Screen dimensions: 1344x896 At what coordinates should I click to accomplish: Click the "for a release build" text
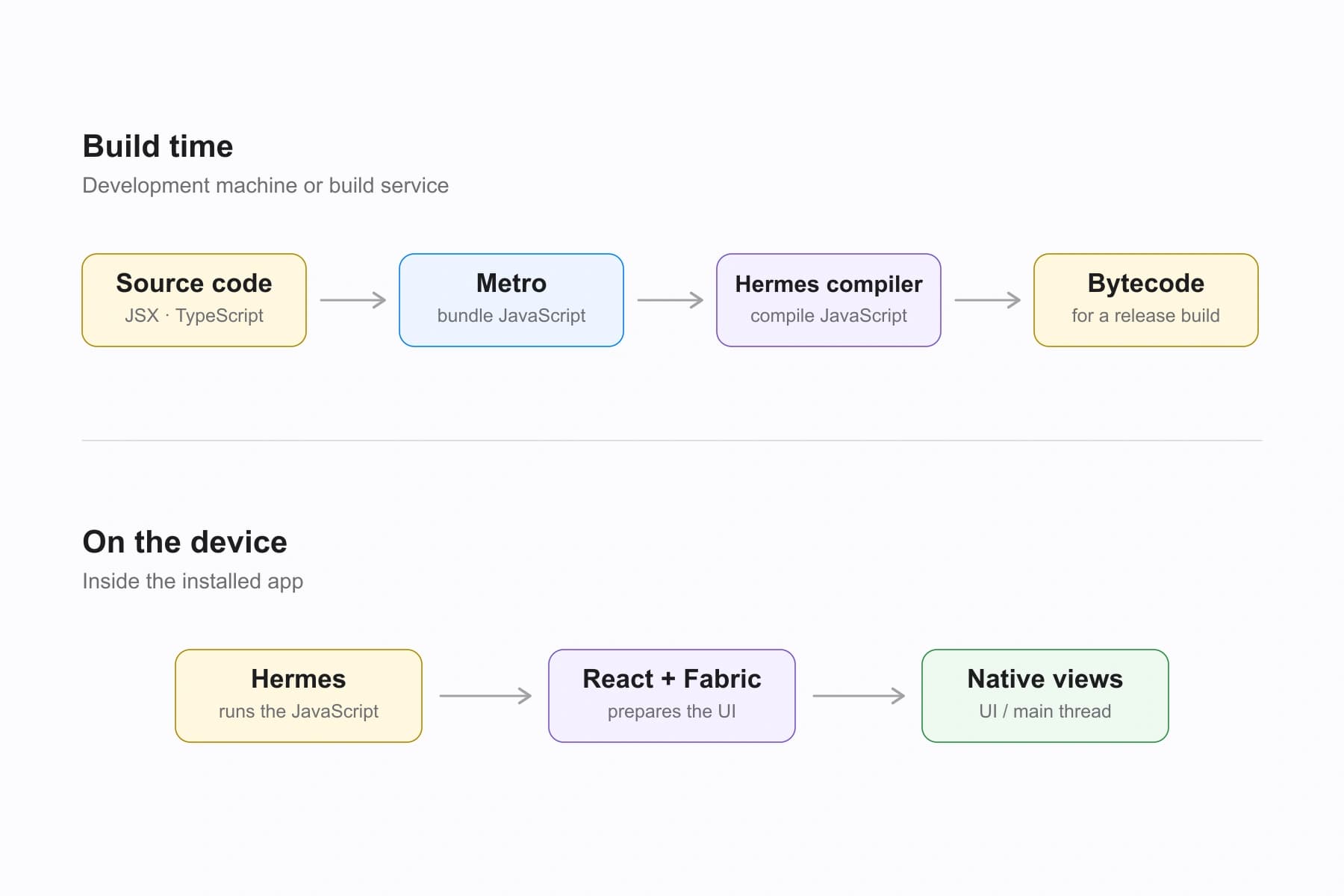point(1146,316)
